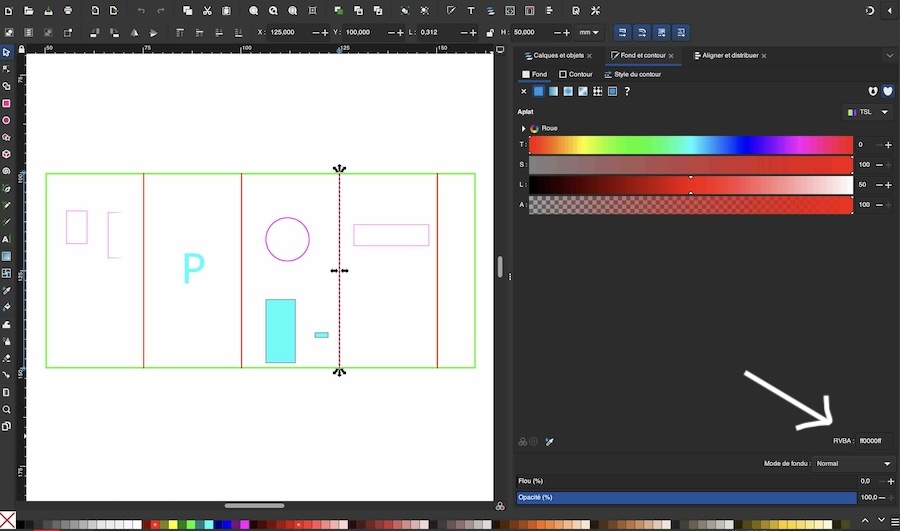Screen dimensions: 900x531
Task: Select the Spiral tool
Action: pyautogui.click(x=6, y=171)
